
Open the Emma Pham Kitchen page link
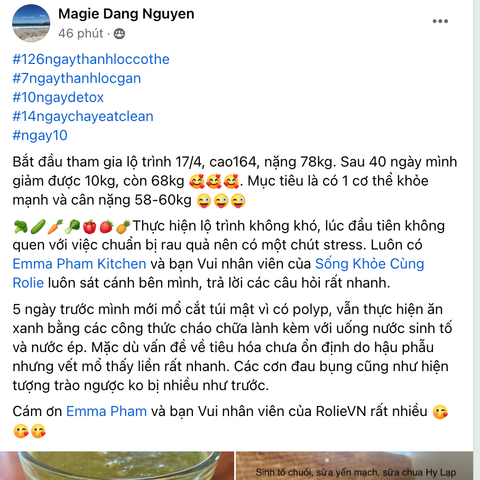79,264
